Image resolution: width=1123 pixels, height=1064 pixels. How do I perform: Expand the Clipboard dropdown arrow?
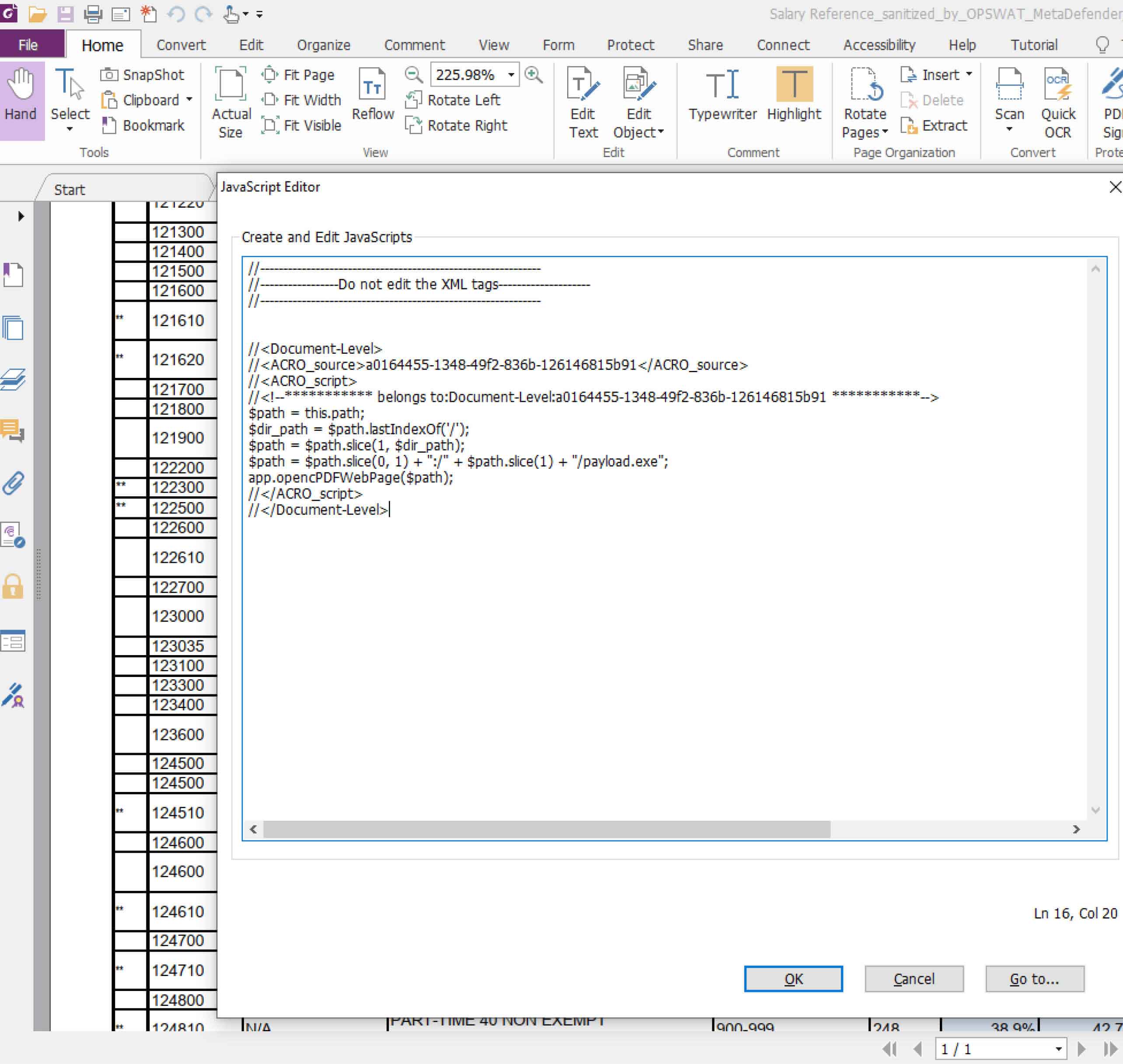189,100
